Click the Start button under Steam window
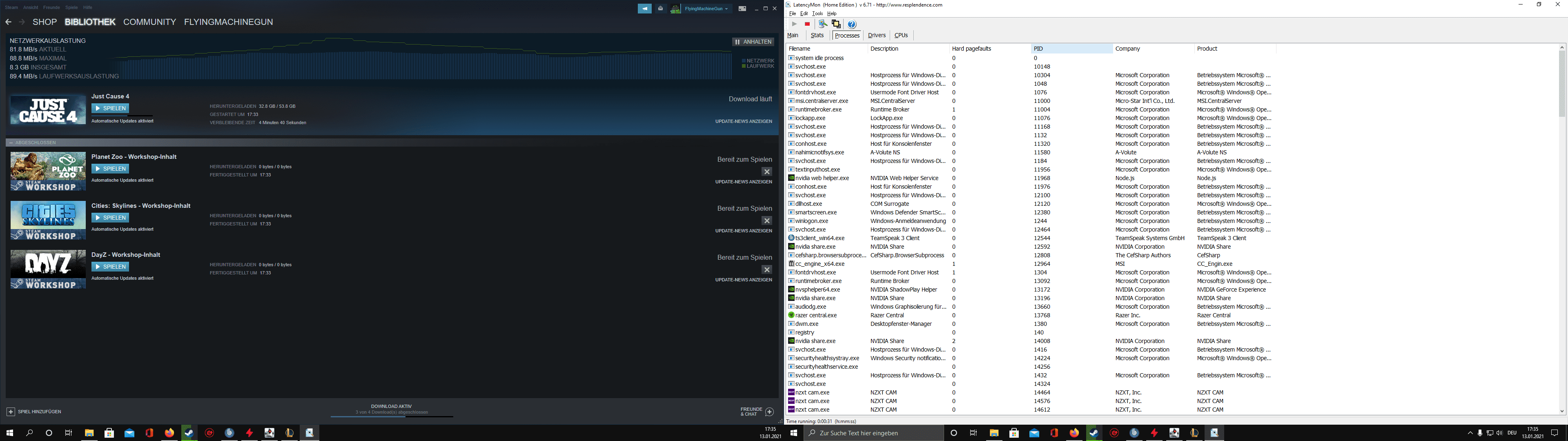Screen dimensions: 1568x441 tap(10, 433)
